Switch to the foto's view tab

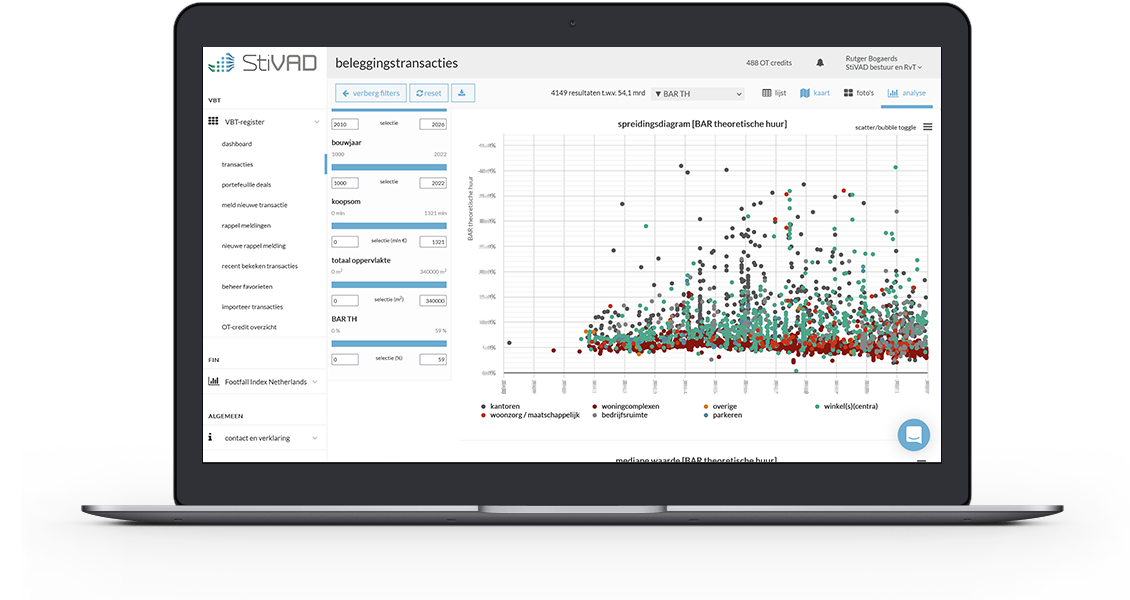point(859,93)
